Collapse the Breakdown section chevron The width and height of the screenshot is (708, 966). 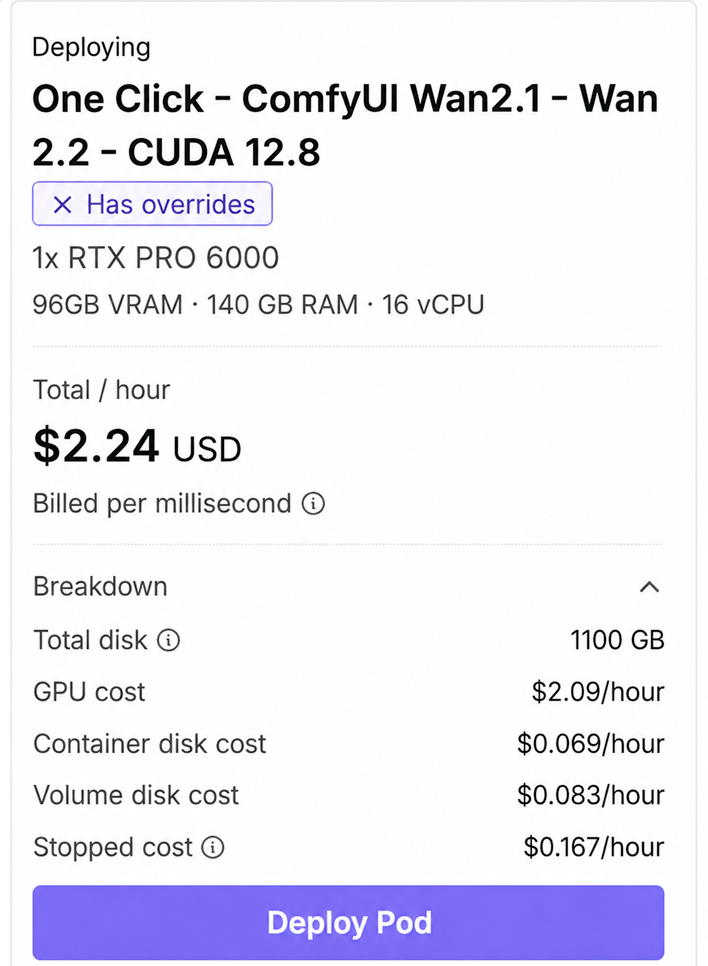[x=649, y=586]
